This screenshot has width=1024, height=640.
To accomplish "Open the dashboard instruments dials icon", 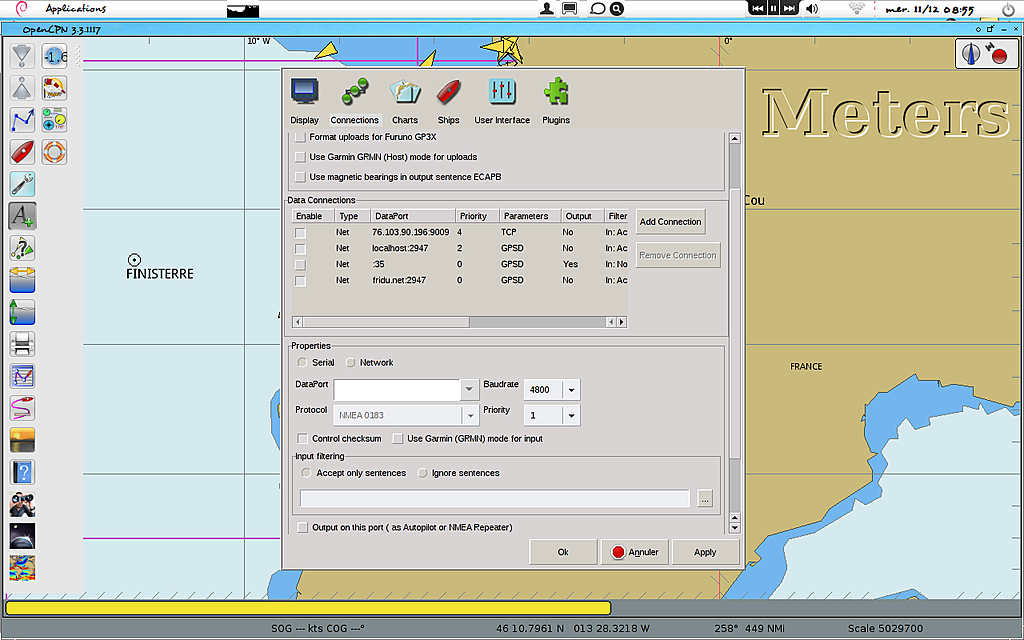I will click(x=54, y=120).
